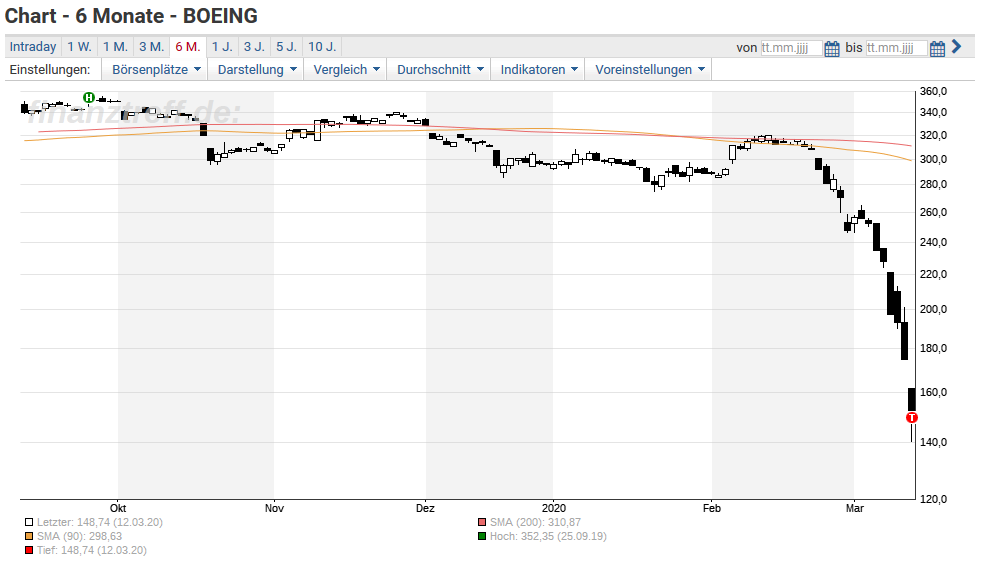Click the '360,0' y-axis value
Screen dimensions: 984x566
coord(934,92)
